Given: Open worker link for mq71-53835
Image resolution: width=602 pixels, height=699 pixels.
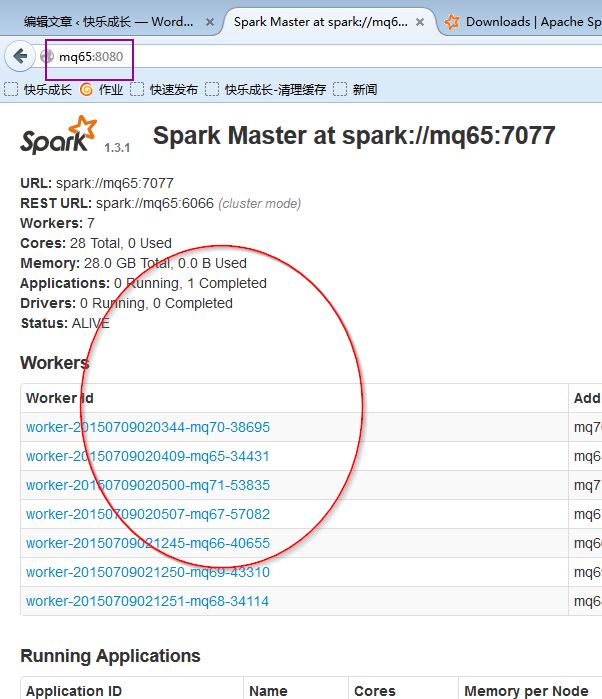Looking at the screenshot, I should [148, 485].
